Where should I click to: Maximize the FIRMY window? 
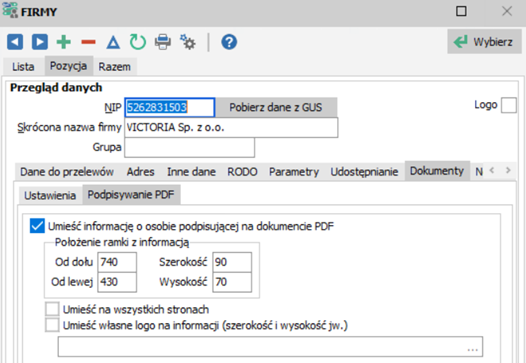pos(461,11)
